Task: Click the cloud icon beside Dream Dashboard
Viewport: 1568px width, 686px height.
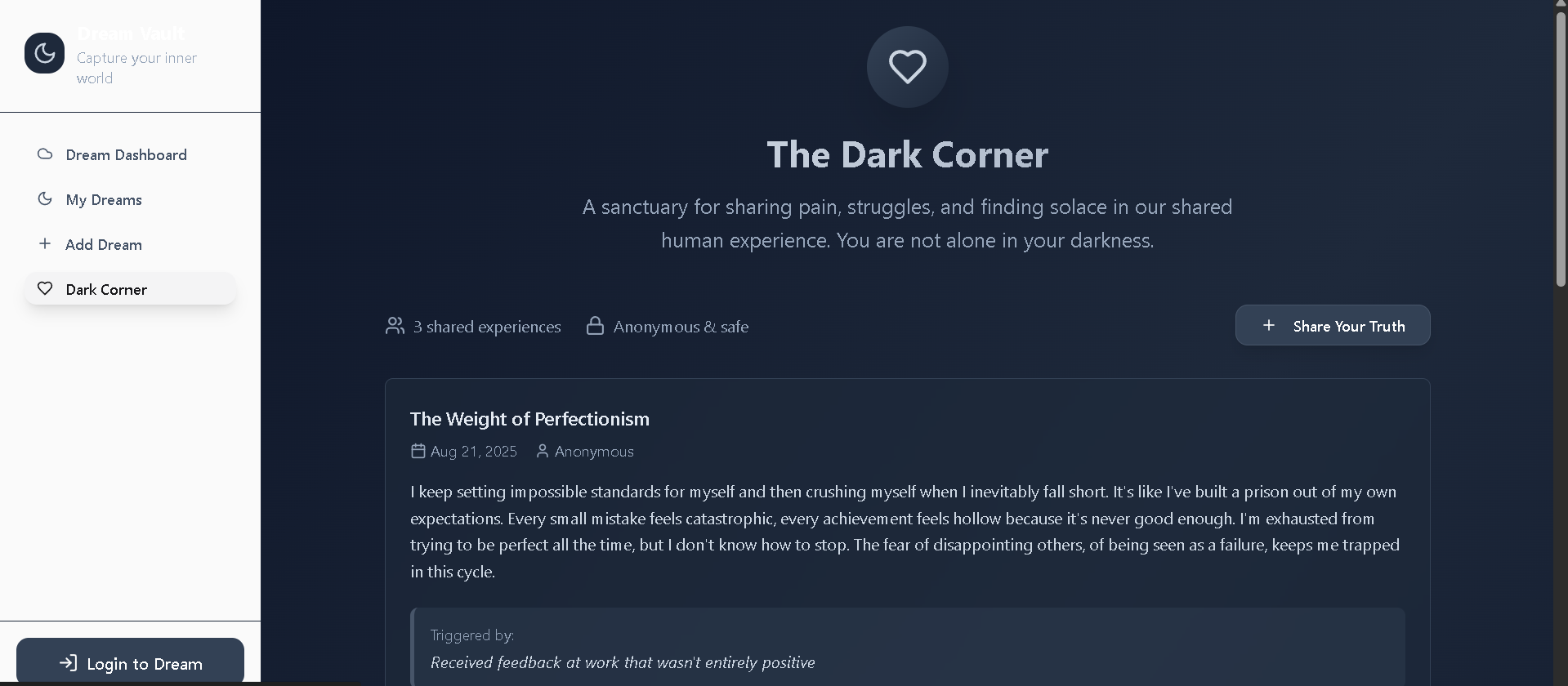Action: [x=45, y=154]
